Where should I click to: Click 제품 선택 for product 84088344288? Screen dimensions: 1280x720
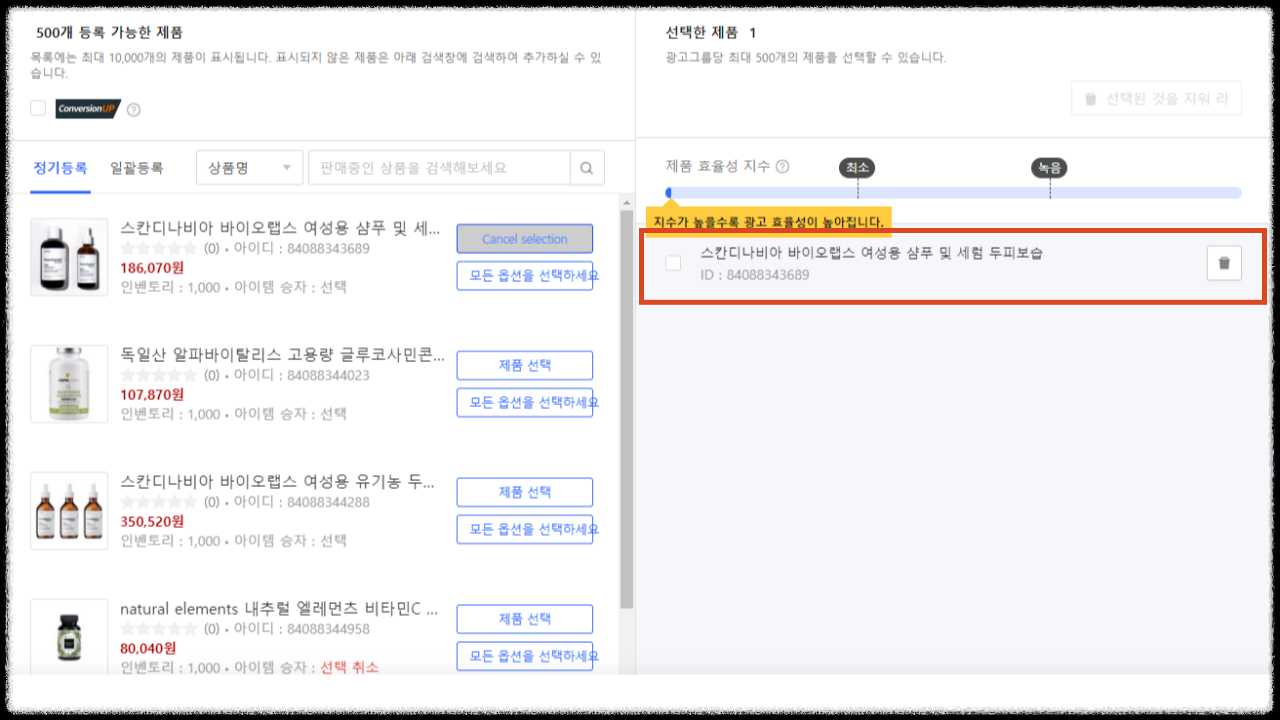[525, 492]
